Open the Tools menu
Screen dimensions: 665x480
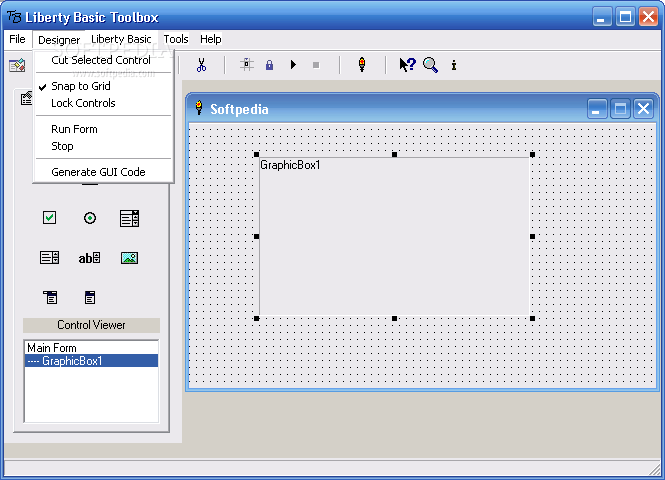pos(176,39)
